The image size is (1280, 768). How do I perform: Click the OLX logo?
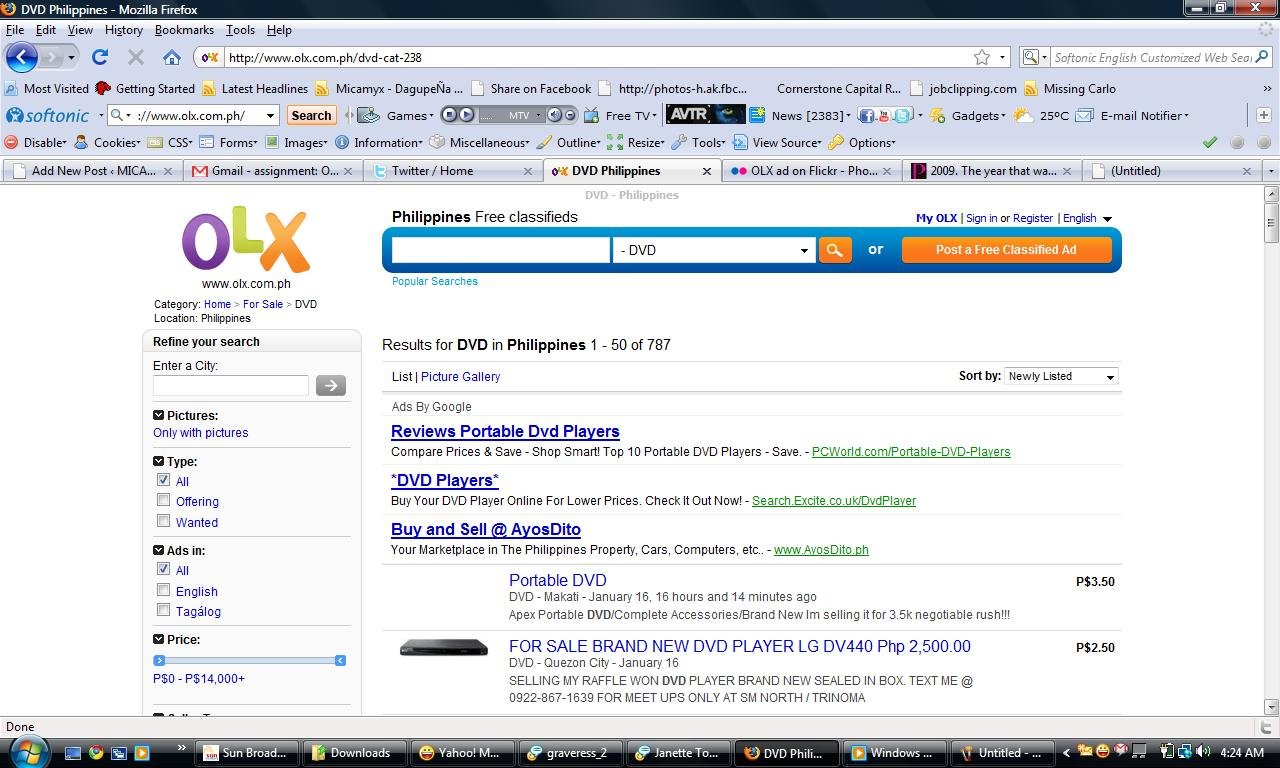(x=246, y=239)
